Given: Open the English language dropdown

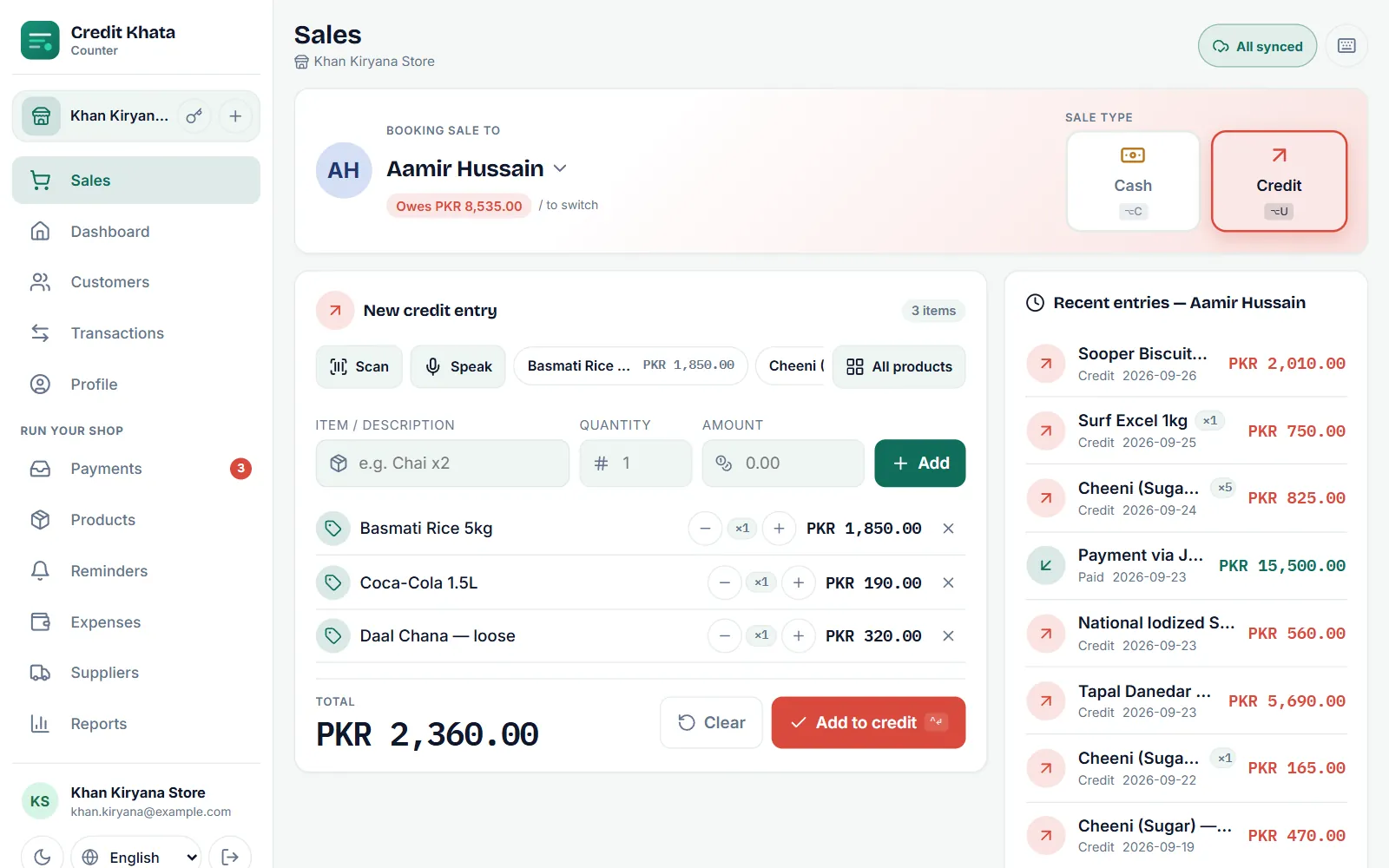Looking at the screenshot, I should [136, 857].
